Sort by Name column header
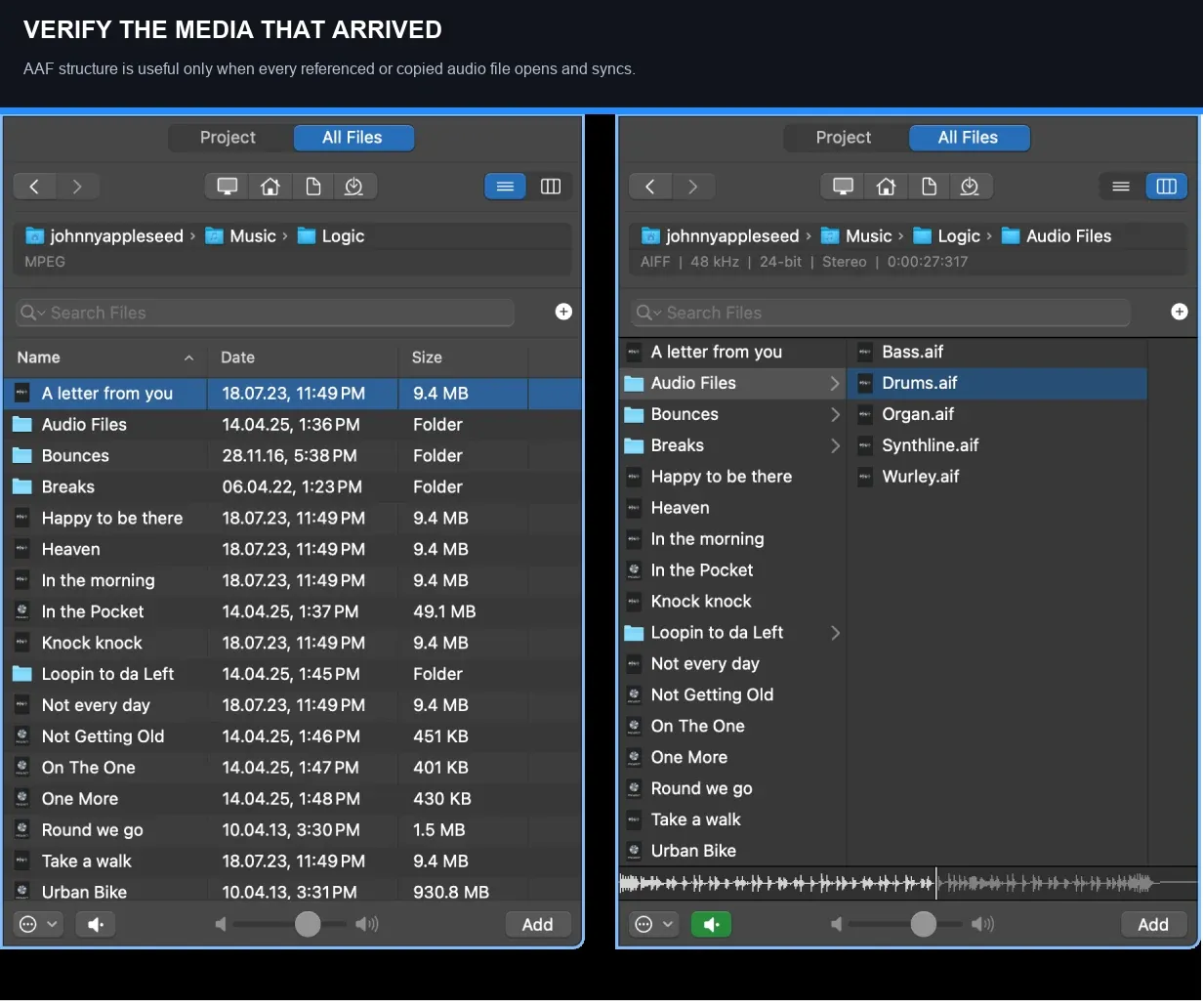The image size is (1203, 1008). coord(105,357)
